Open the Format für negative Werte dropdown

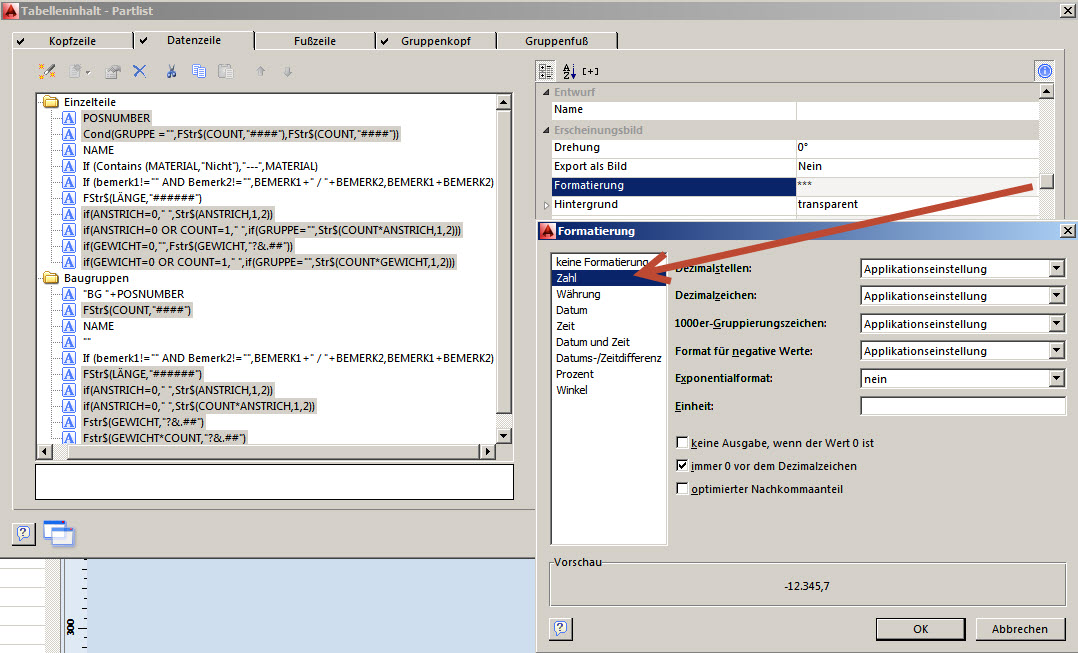1057,351
